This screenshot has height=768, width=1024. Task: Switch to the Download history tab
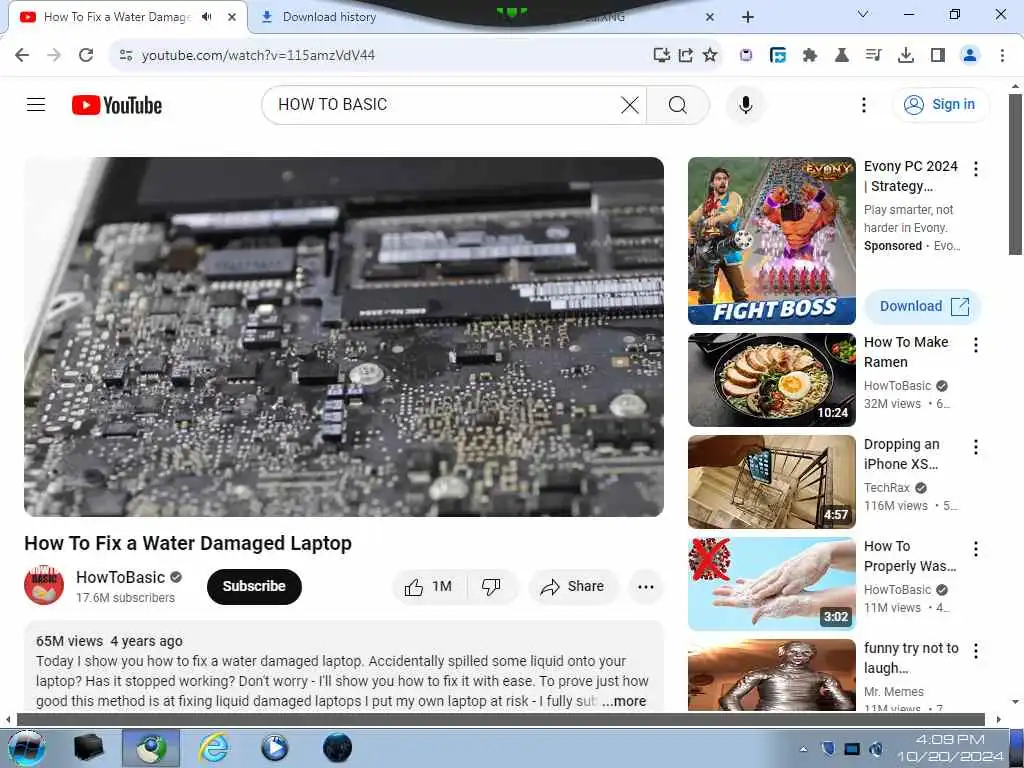(x=329, y=17)
